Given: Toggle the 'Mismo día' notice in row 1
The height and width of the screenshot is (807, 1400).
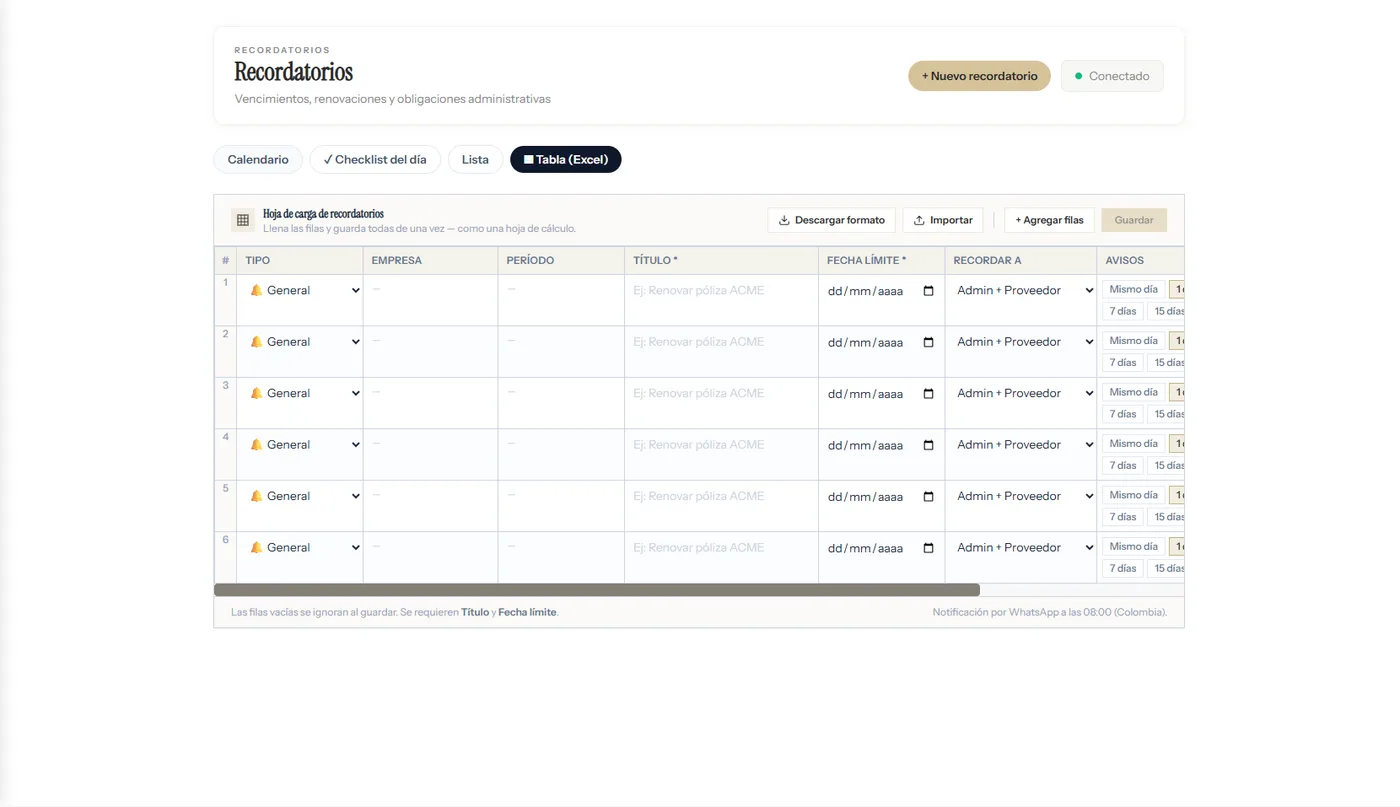Looking at the screenshot, I should (1133, 289).
